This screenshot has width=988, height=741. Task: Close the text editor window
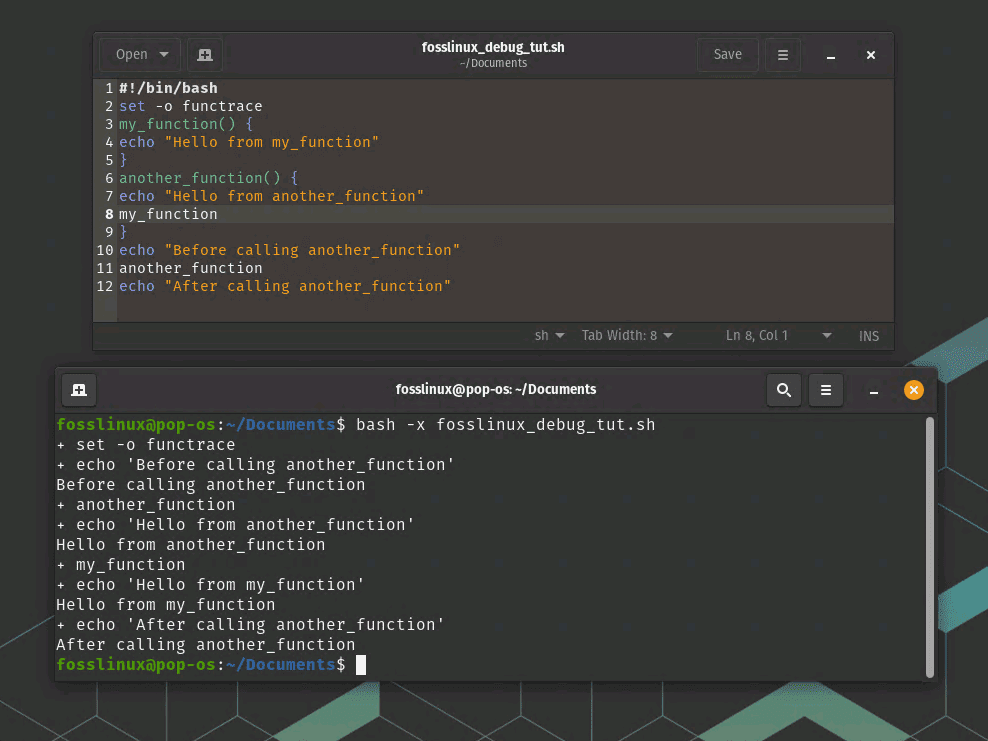tap(871, 55)
